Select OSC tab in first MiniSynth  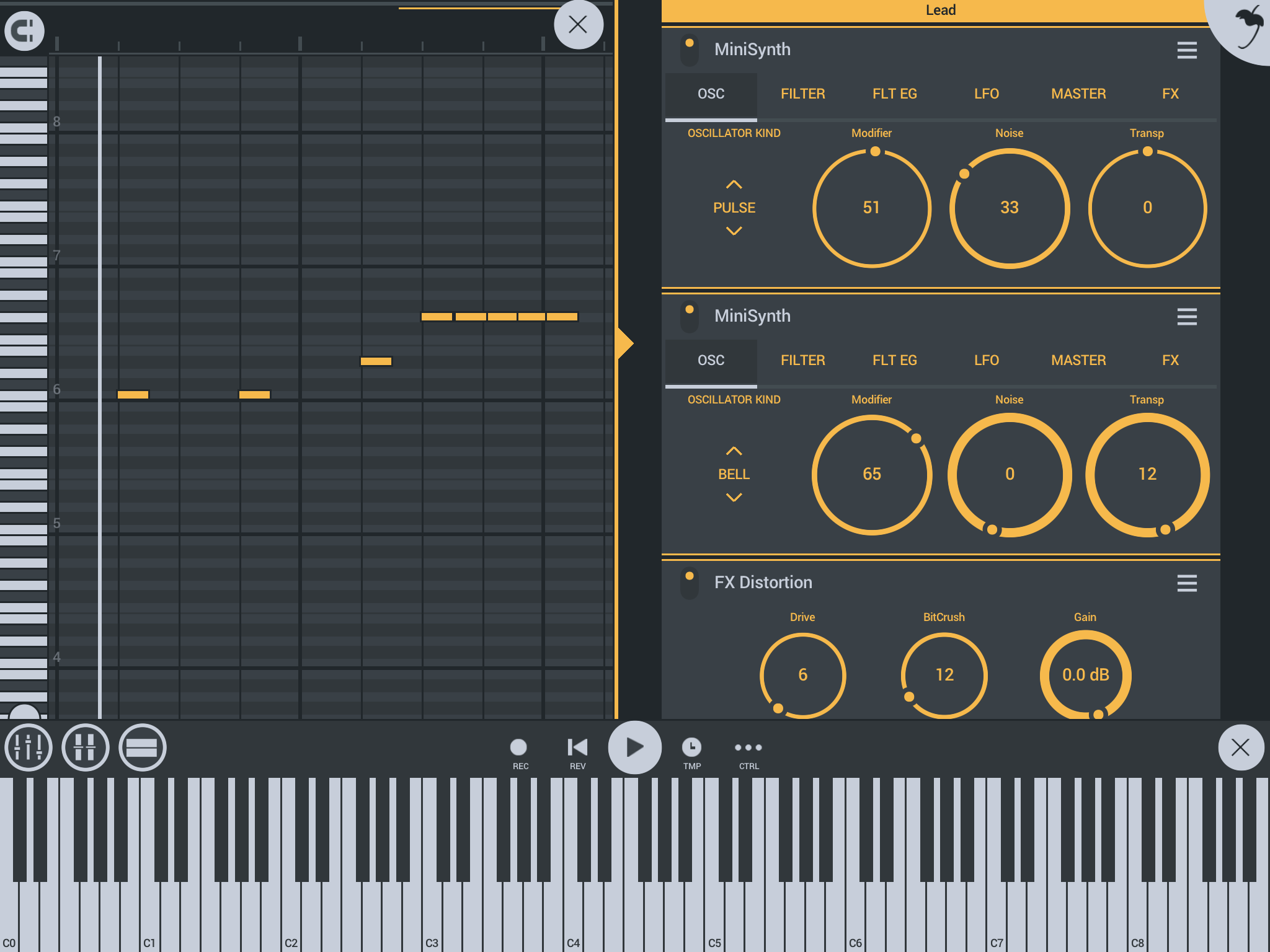click(x=711, y=94)
